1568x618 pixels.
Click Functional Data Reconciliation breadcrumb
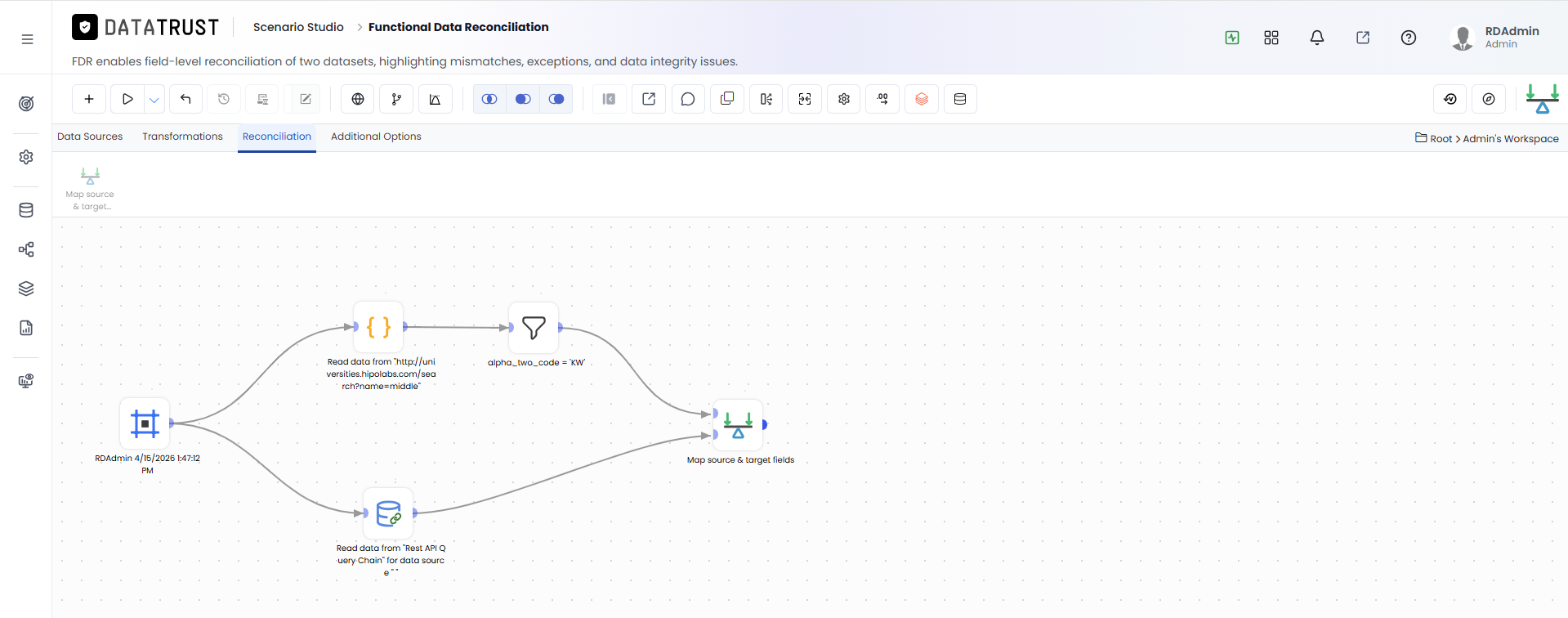458,27
